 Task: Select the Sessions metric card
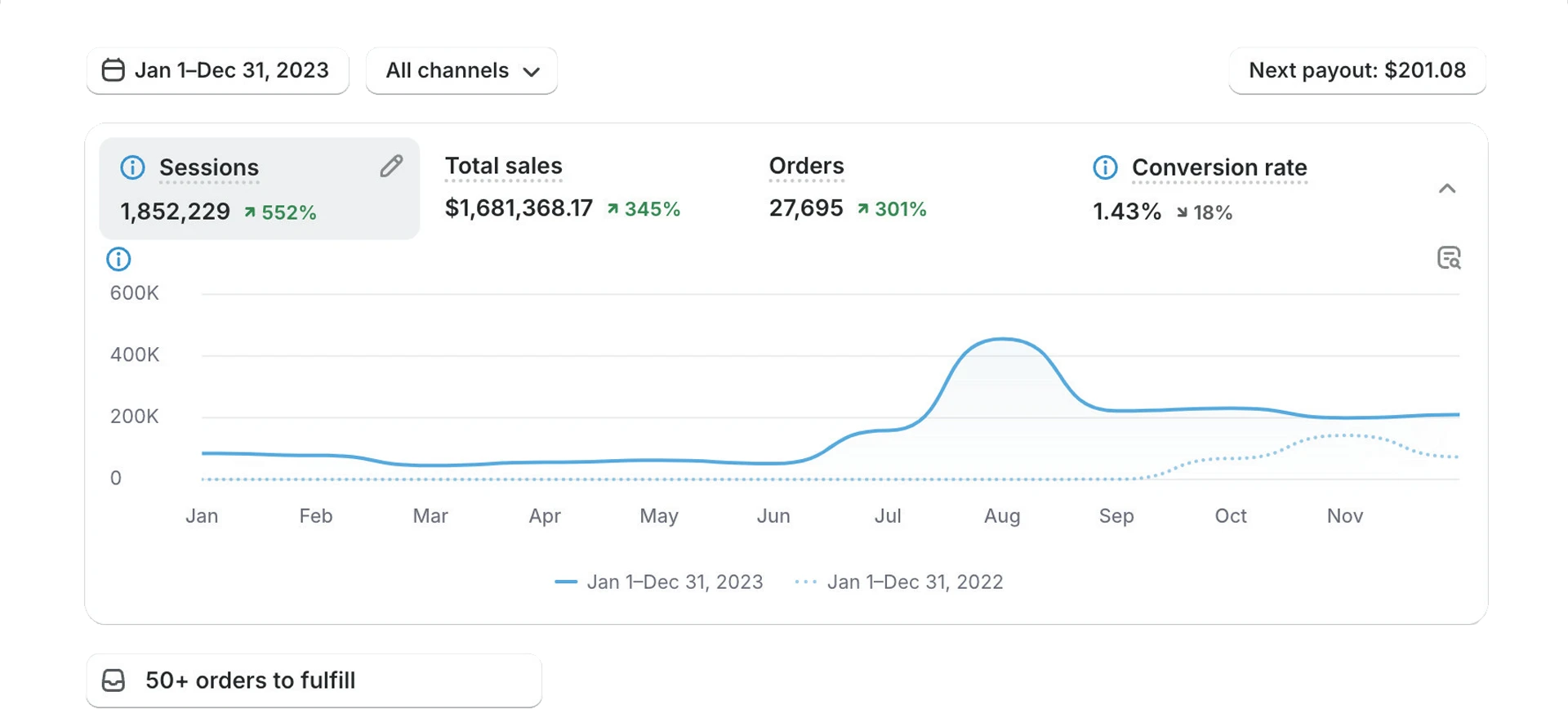click(259, 189)
